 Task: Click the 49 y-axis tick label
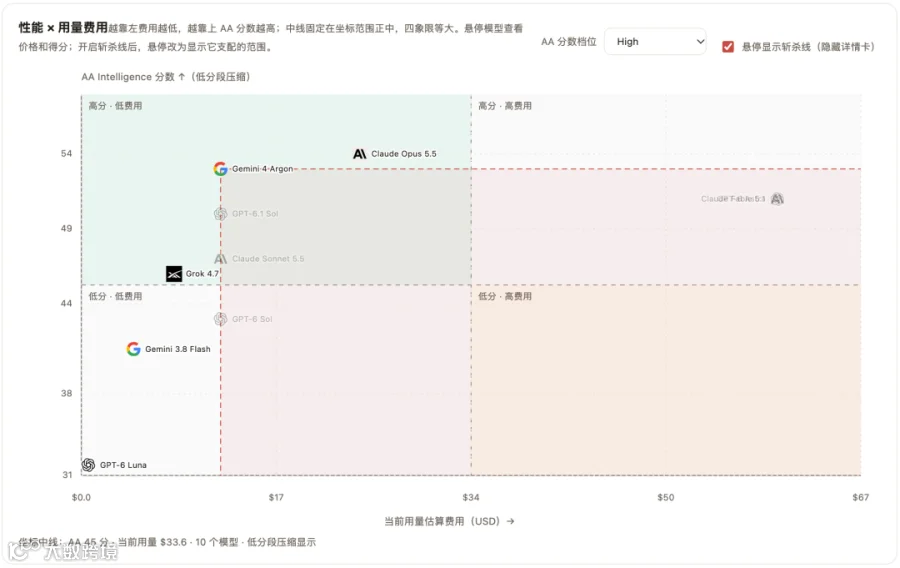pos(67,228)
